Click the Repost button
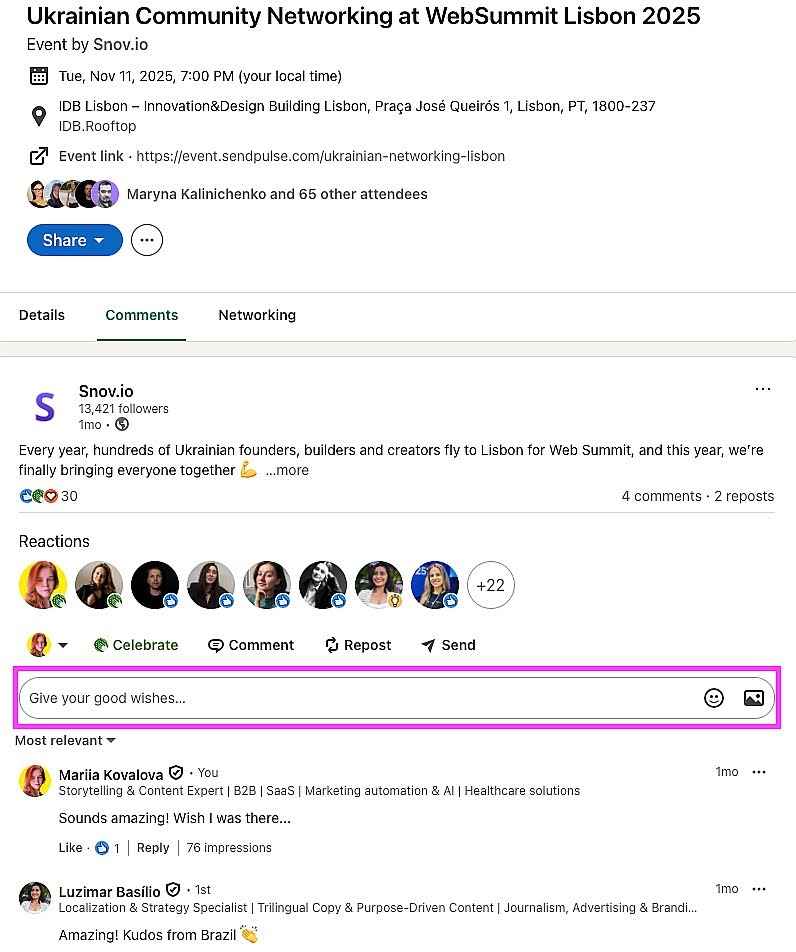Screen dimensions: 796x952 click(x=358, y=645)
